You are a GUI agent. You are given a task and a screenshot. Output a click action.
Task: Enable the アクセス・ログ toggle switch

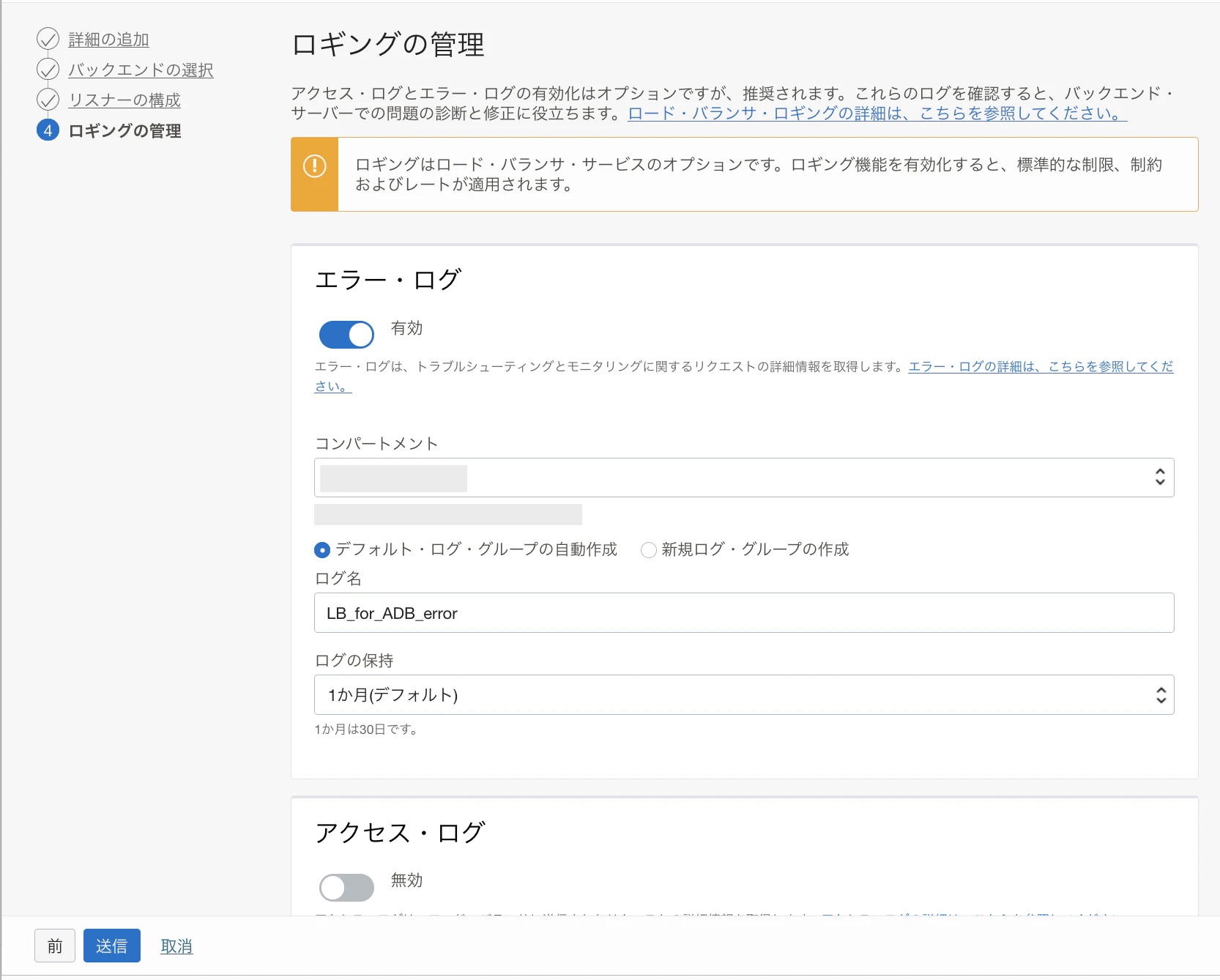point(346,888)
